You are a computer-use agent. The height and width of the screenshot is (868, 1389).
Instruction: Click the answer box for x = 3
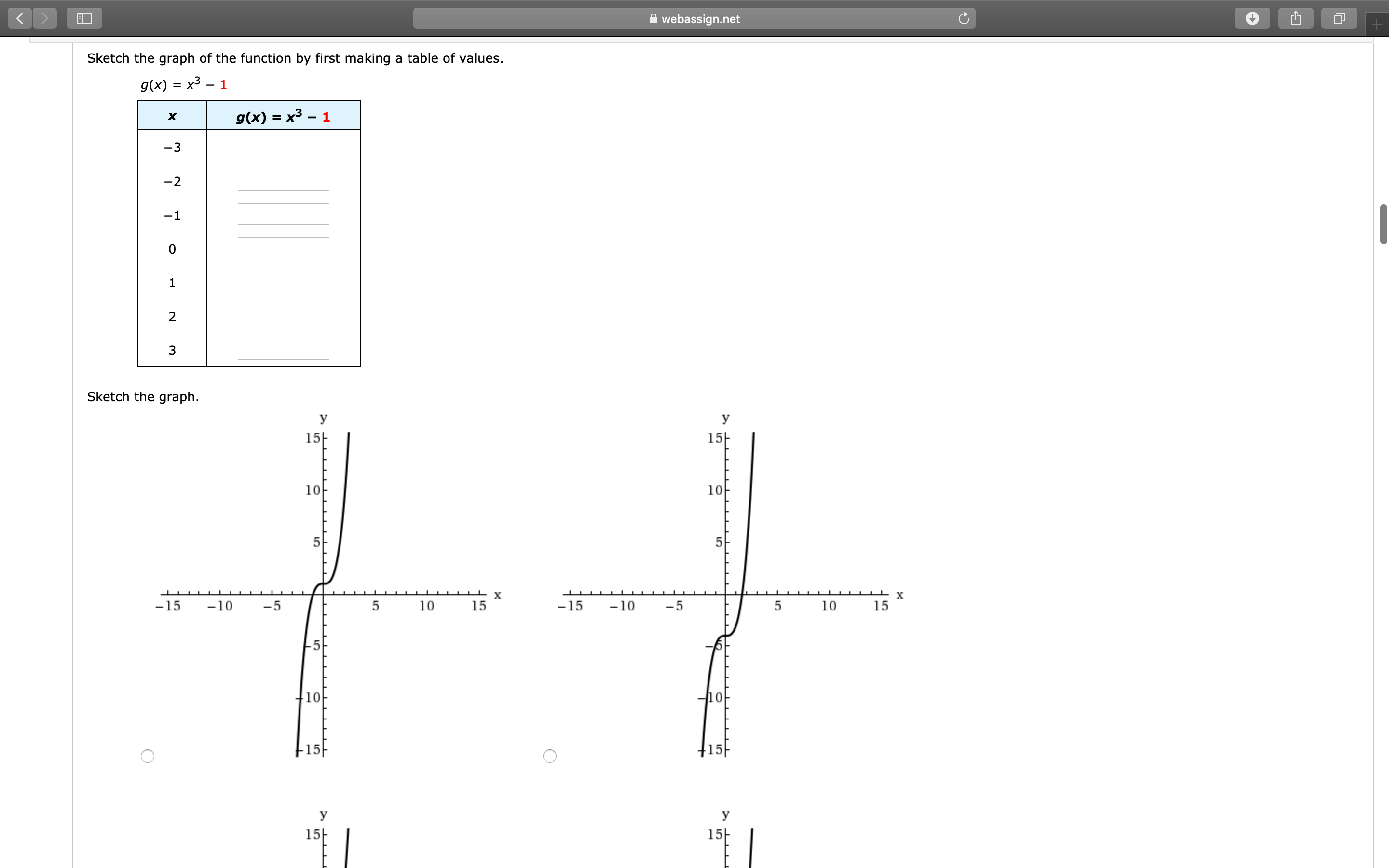point(283,350)
